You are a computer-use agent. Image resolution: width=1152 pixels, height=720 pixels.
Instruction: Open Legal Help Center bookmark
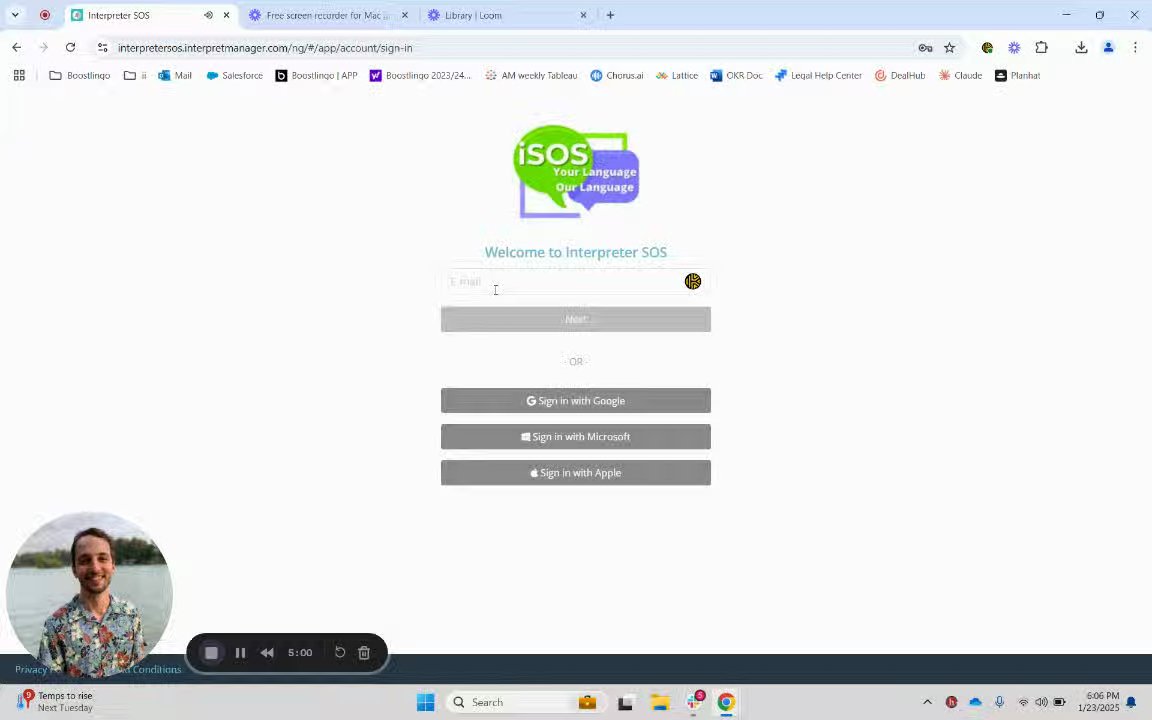(x=818, y=75)
